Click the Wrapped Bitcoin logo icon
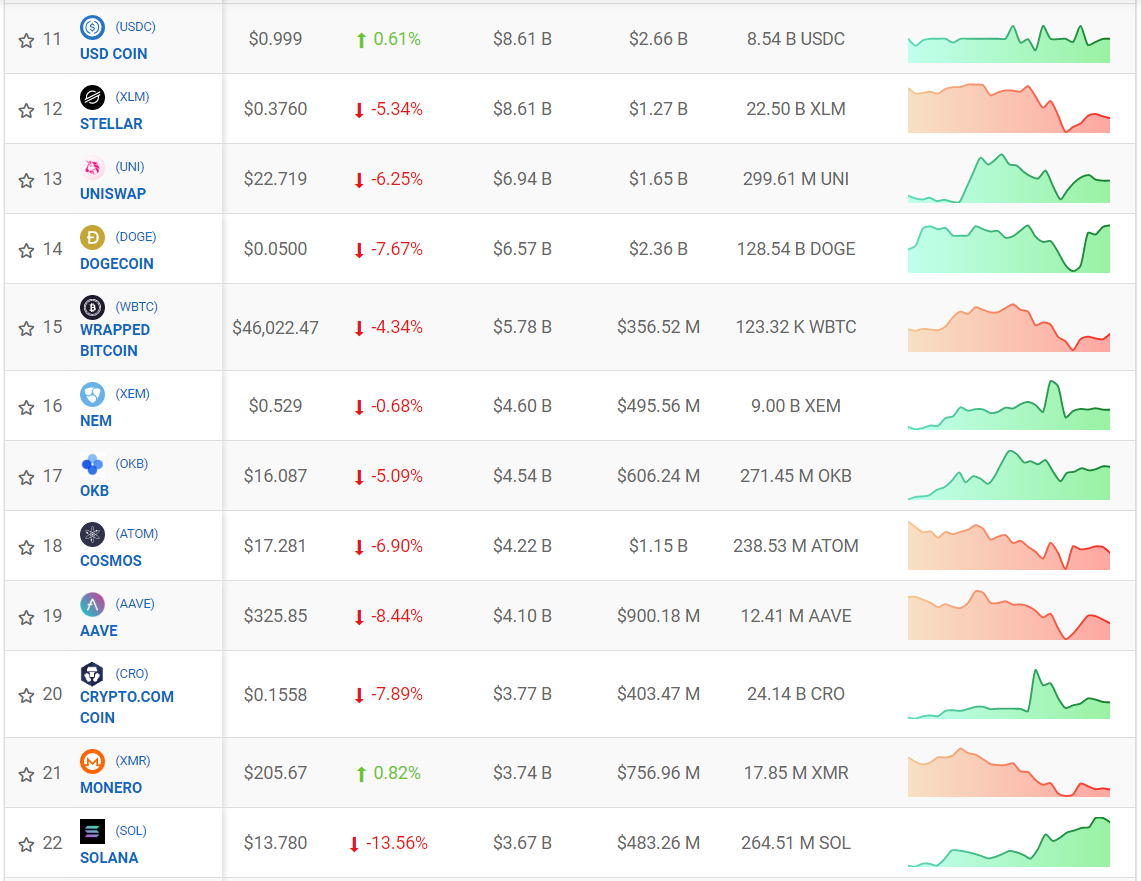Screen dimensions: 1141x881 tap(92, 307)
